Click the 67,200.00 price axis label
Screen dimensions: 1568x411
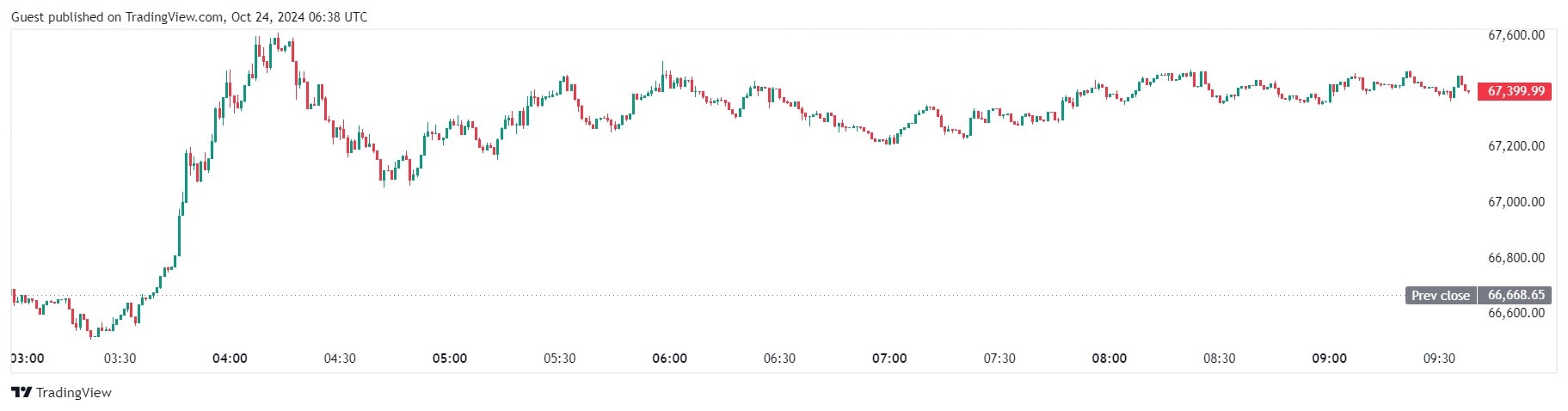tap(1516, 146)
